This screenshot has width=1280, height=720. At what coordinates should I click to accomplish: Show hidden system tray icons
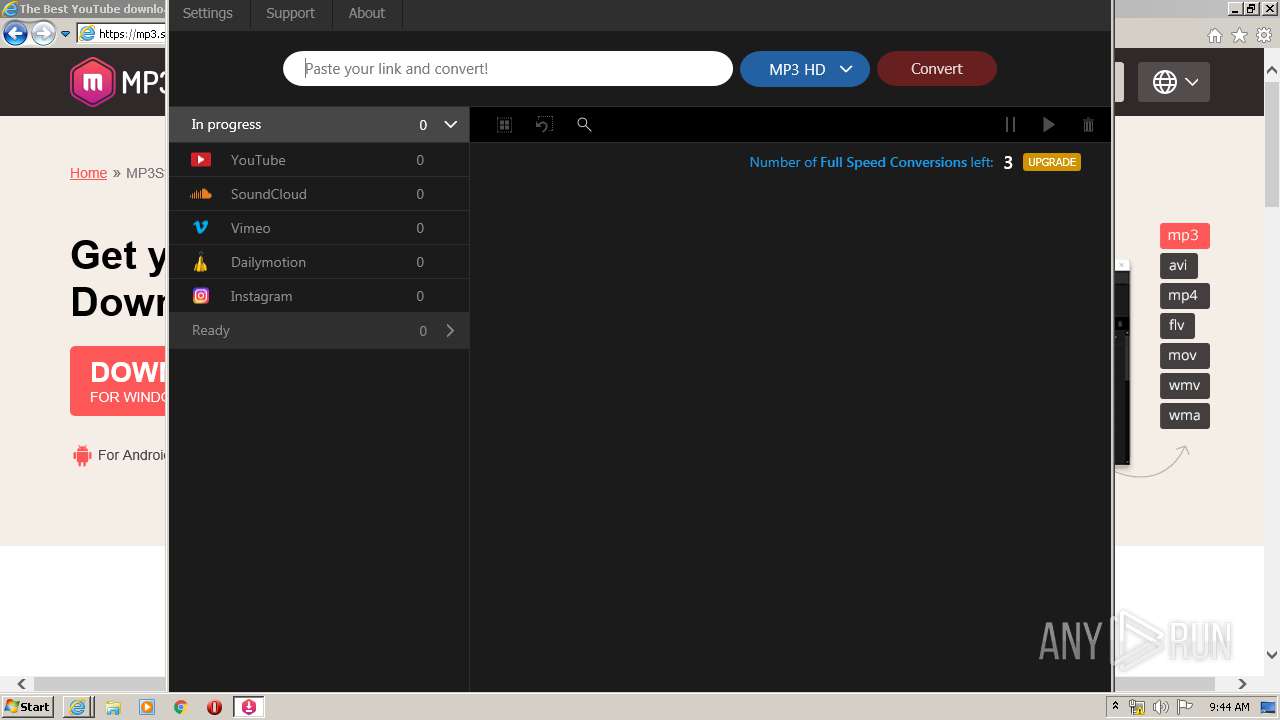[x=1115, y=707]
